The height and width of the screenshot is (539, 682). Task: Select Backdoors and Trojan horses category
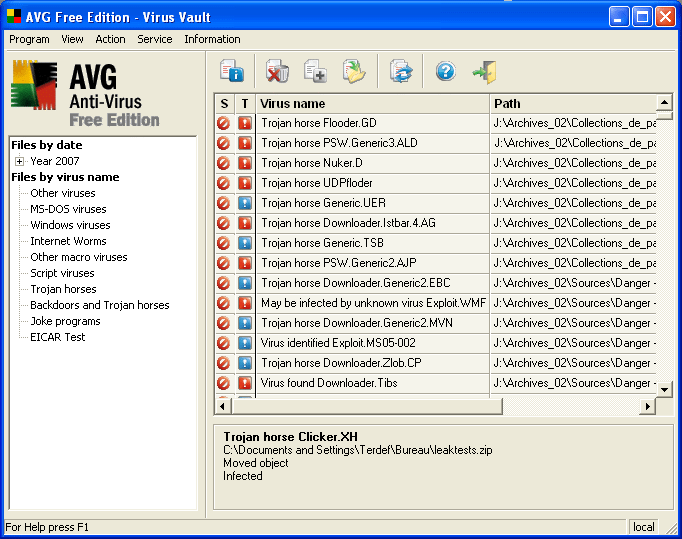point(100,305)
